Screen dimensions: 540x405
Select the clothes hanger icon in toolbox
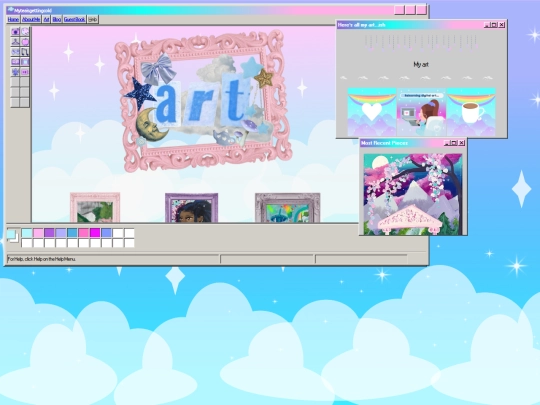point(15,42)
